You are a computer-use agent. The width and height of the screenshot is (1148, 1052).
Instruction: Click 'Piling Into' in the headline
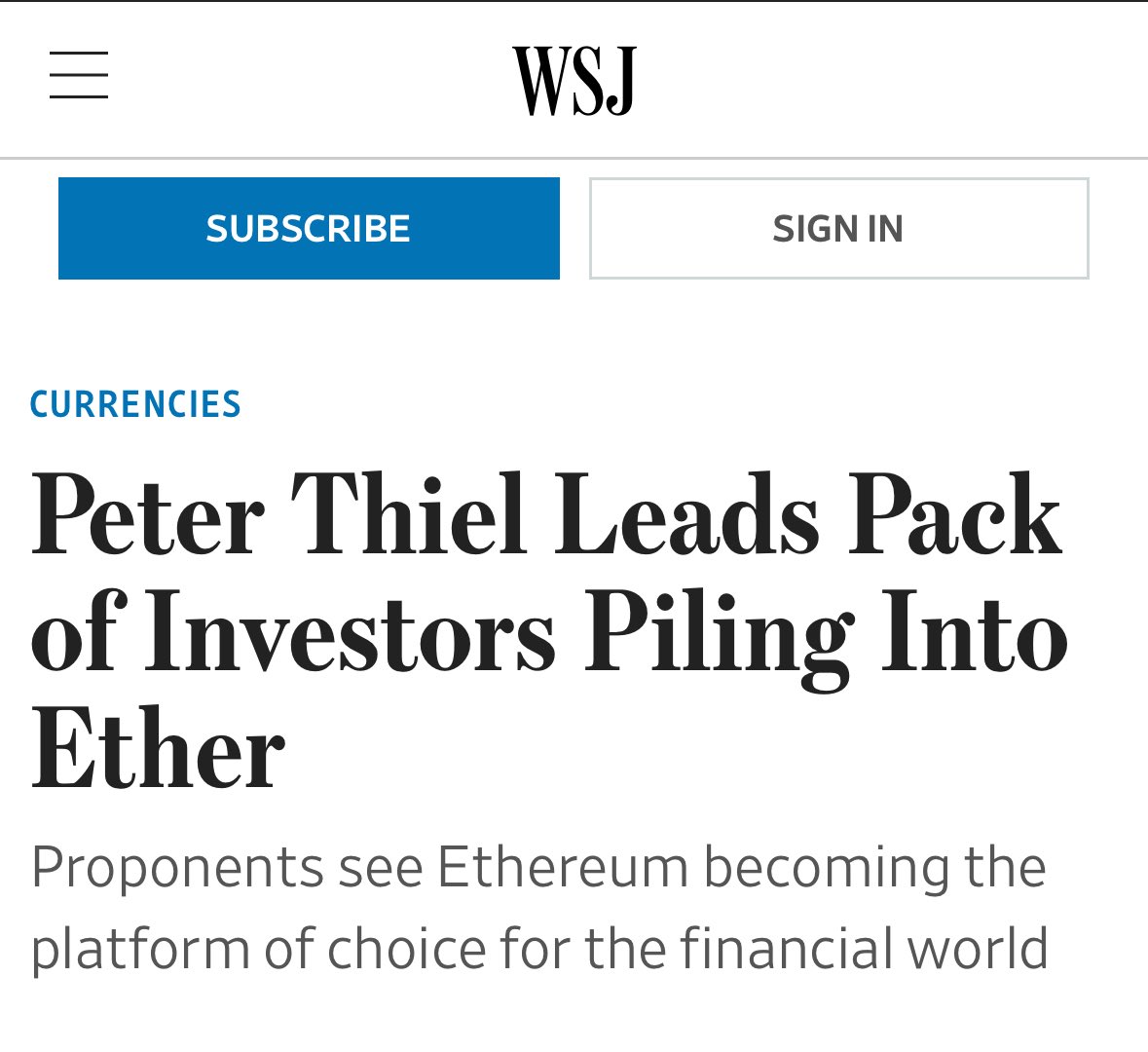pyautogui.click(x=826, y=634)
